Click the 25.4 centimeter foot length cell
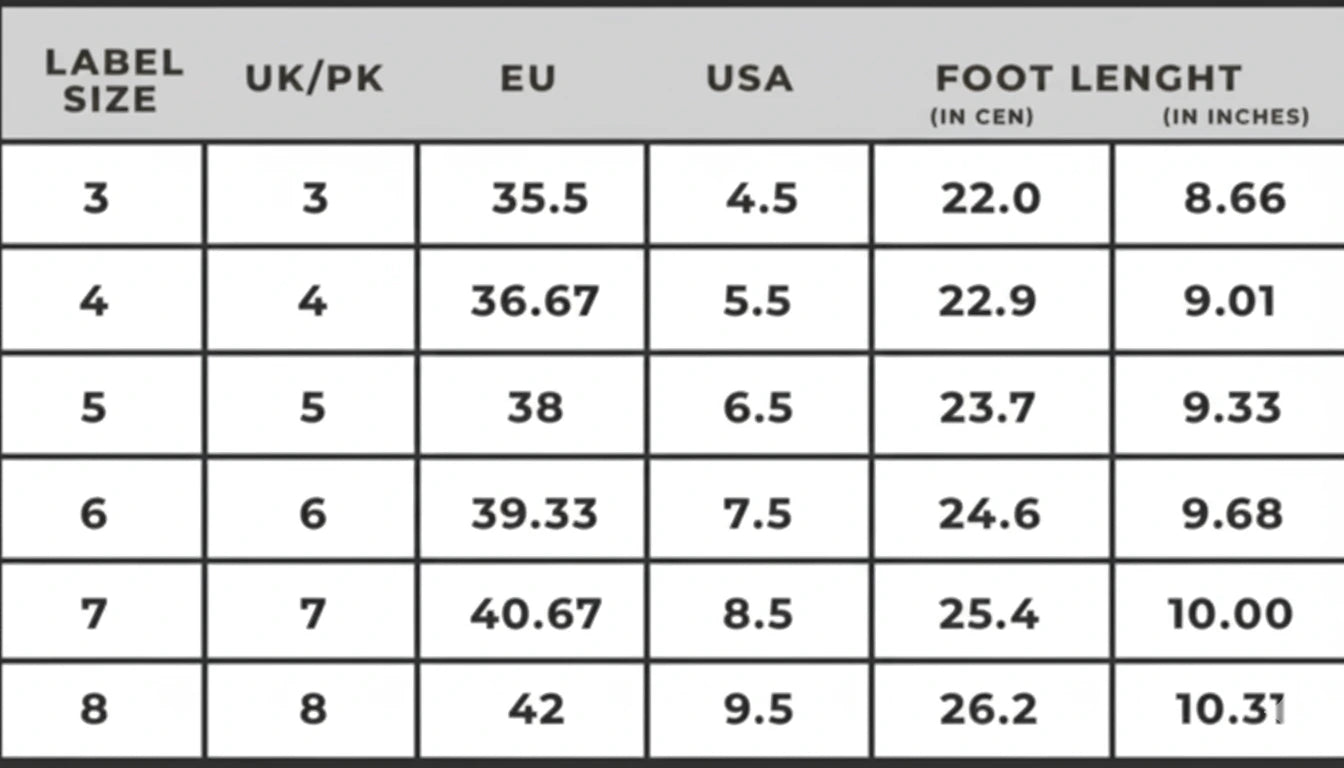Screen dimensions: 1344x768 988,613
